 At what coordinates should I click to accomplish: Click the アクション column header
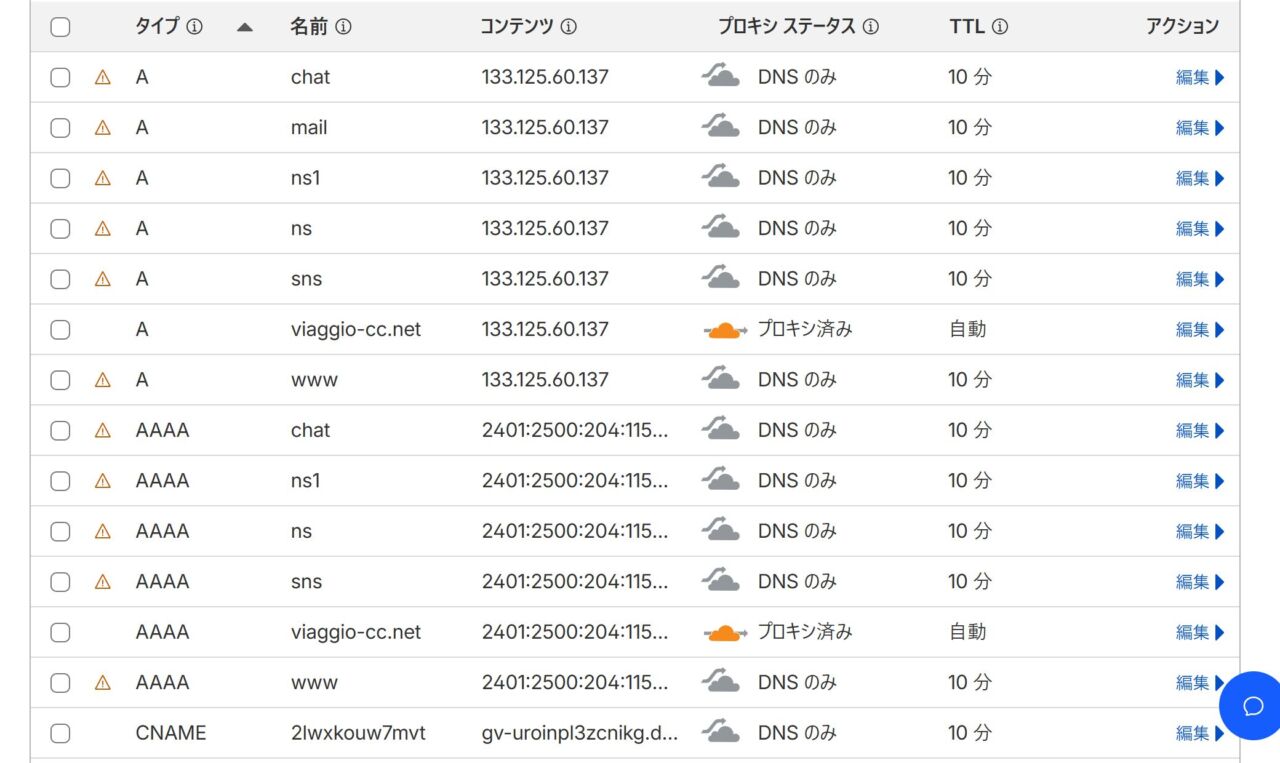[1181, 27]
